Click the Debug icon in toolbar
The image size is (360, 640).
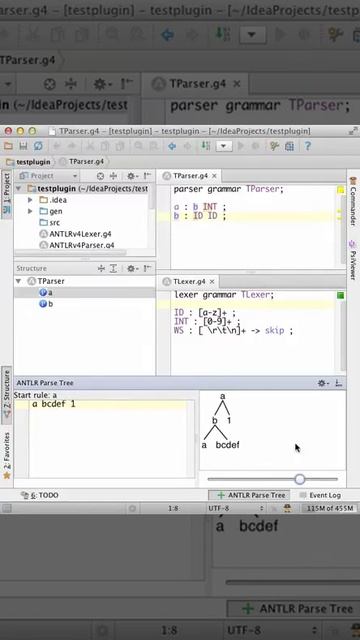[x=256, y=146]
